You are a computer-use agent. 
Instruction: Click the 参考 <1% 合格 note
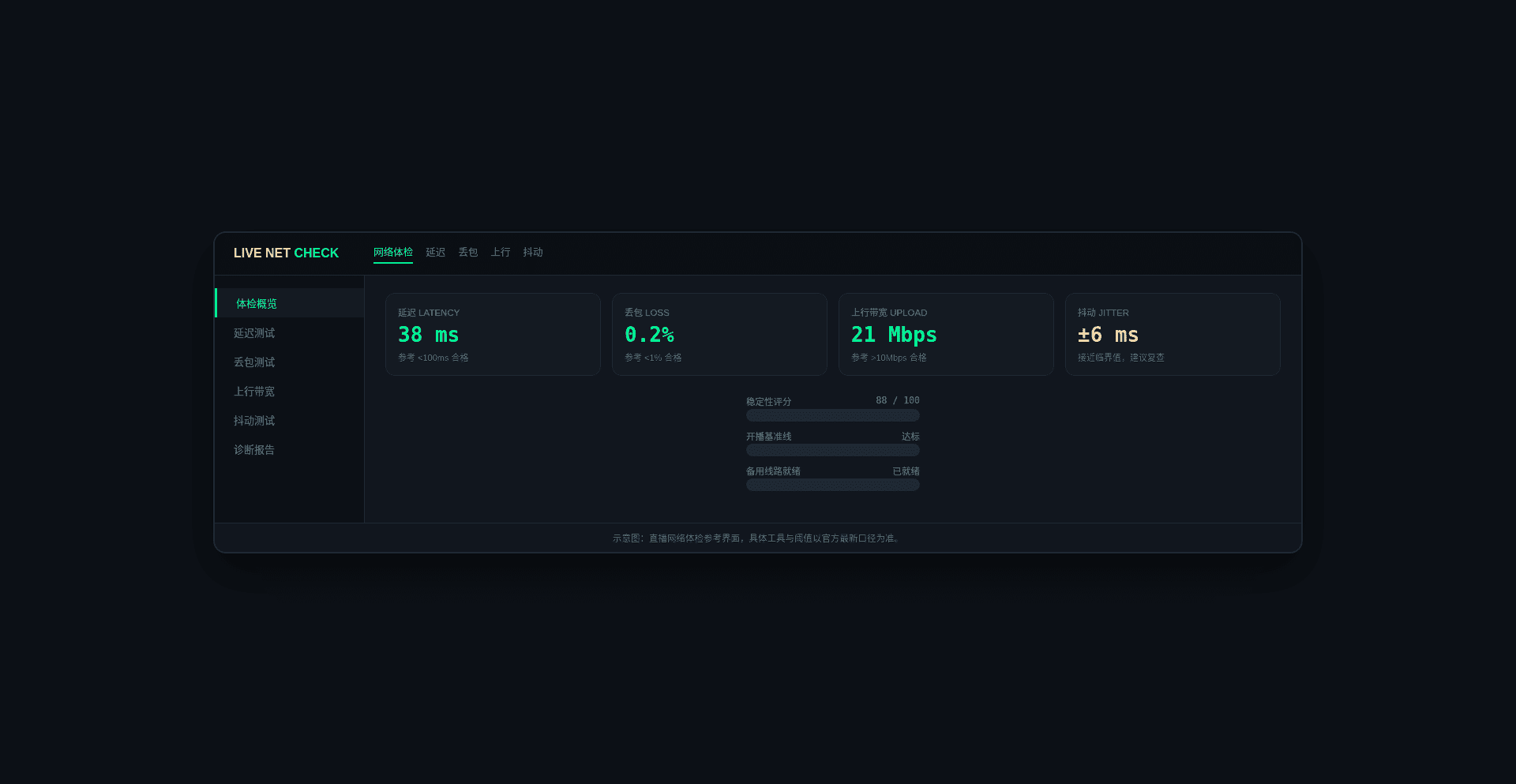653,358
